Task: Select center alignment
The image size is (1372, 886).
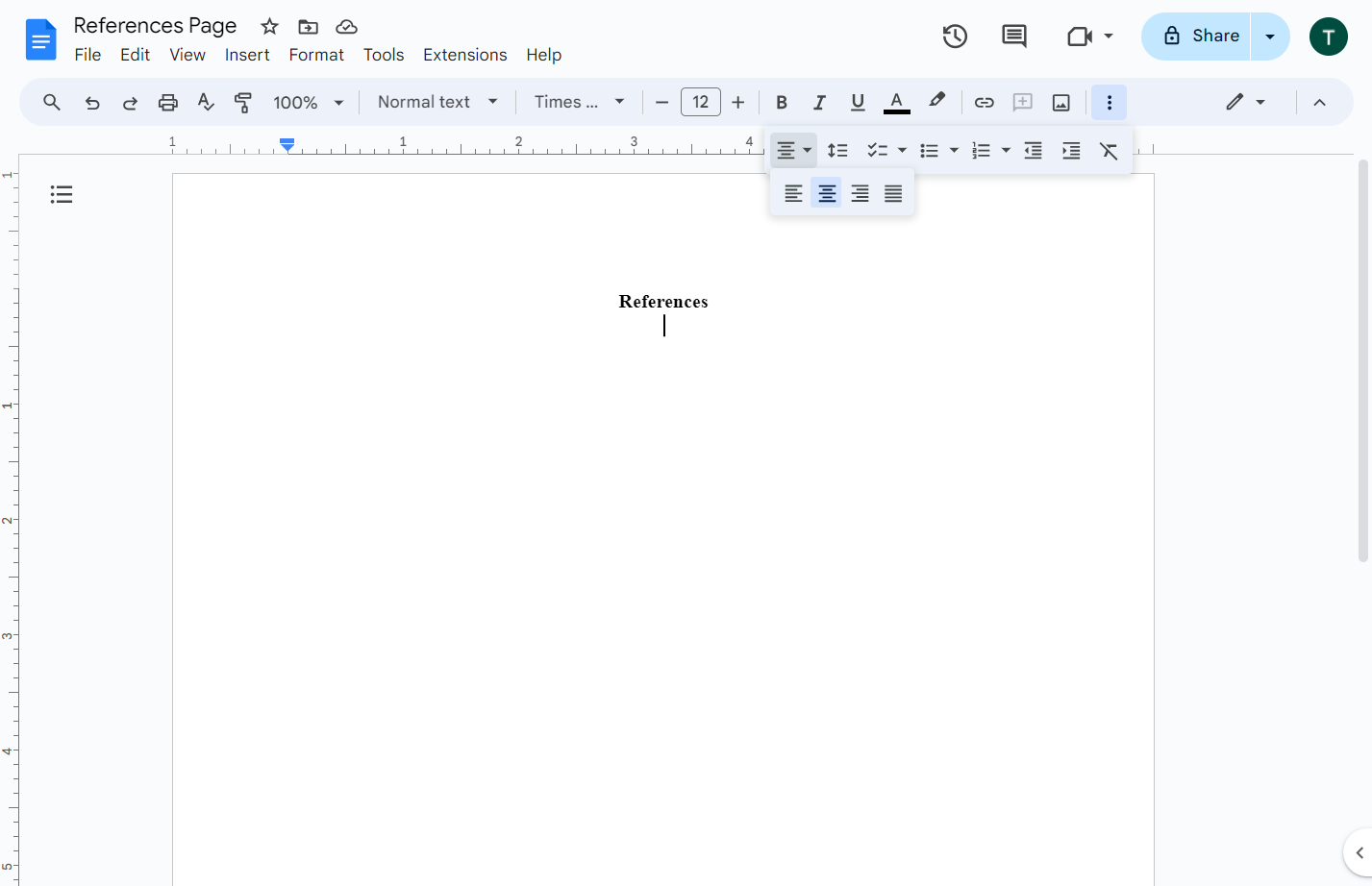Action: pos(827,193)
